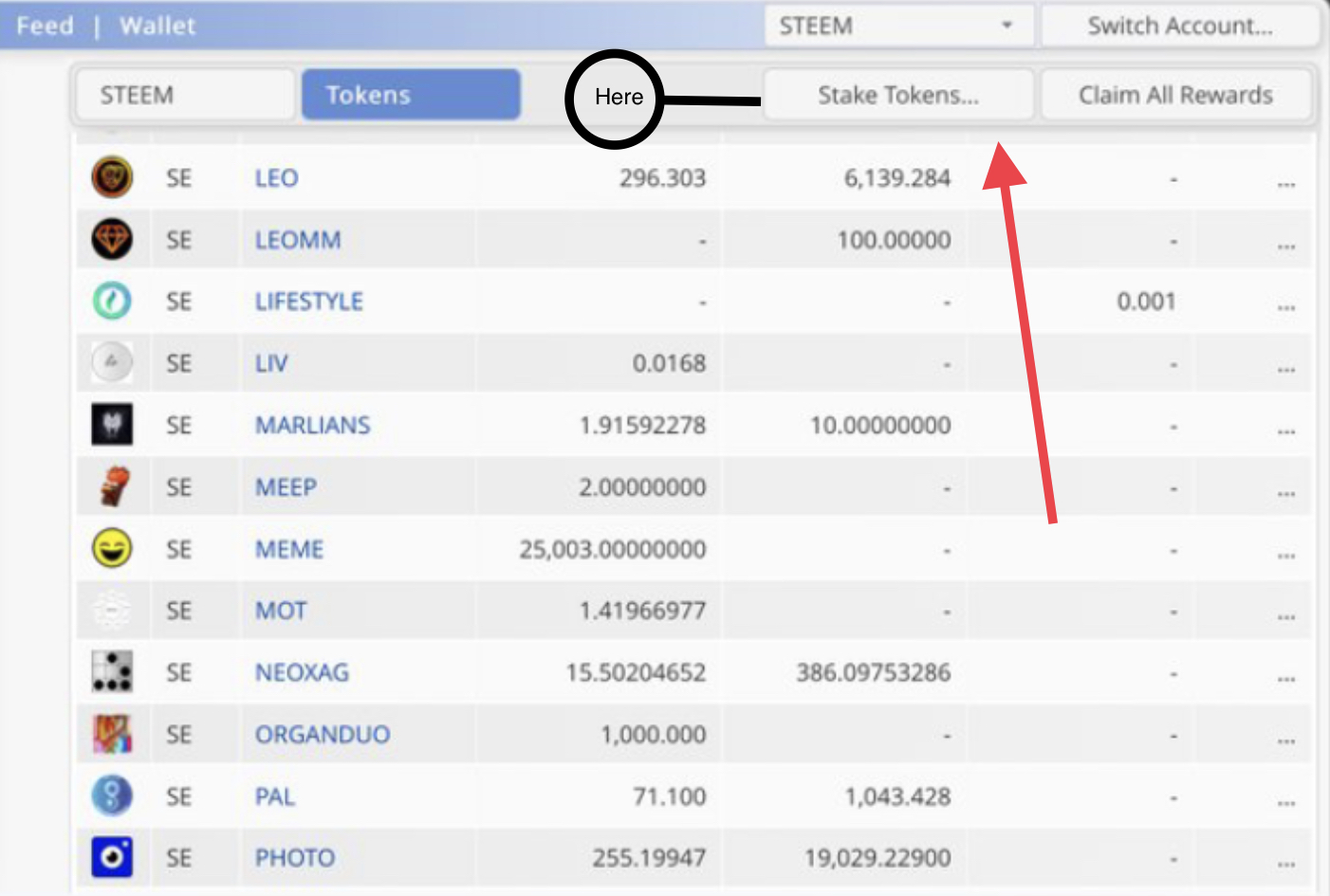Click the LIV balance 0.0168
This screenshot has width=1330, height=896.
click(x=669, y=363)
